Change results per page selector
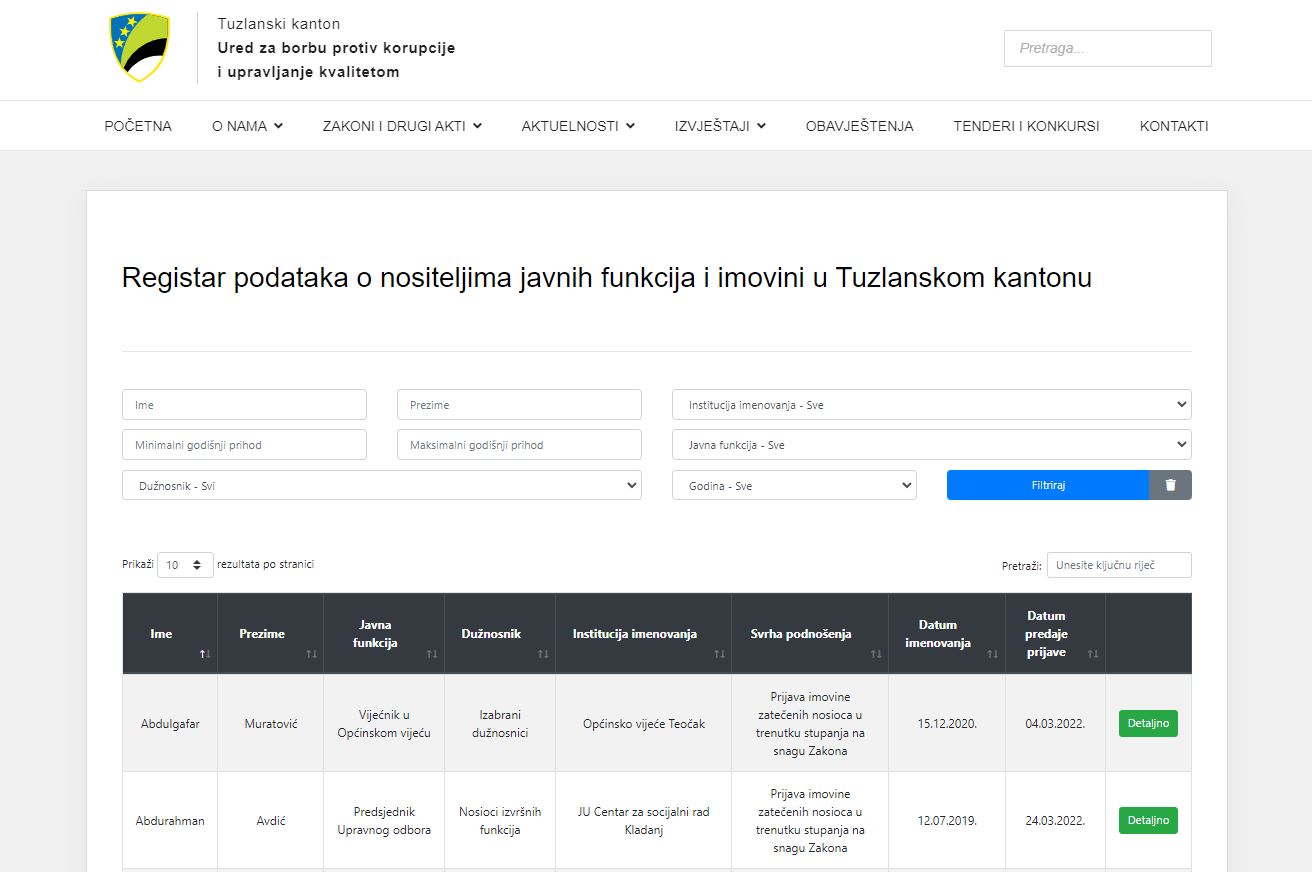 pyautogui.click(x=185, y=565)
